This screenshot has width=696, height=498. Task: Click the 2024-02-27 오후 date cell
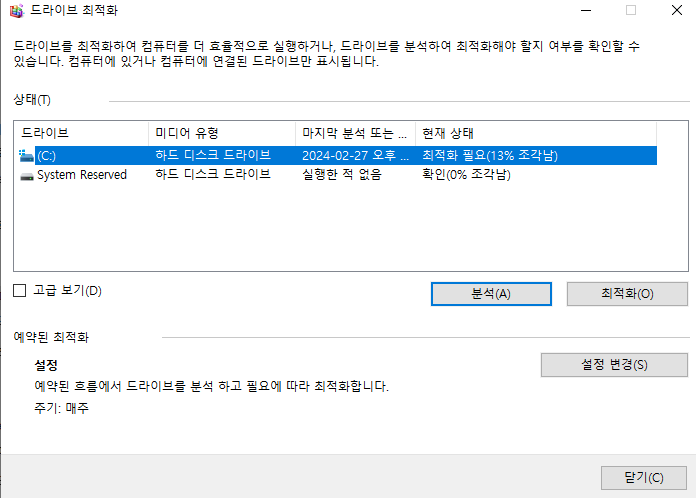tap(355, 155)
